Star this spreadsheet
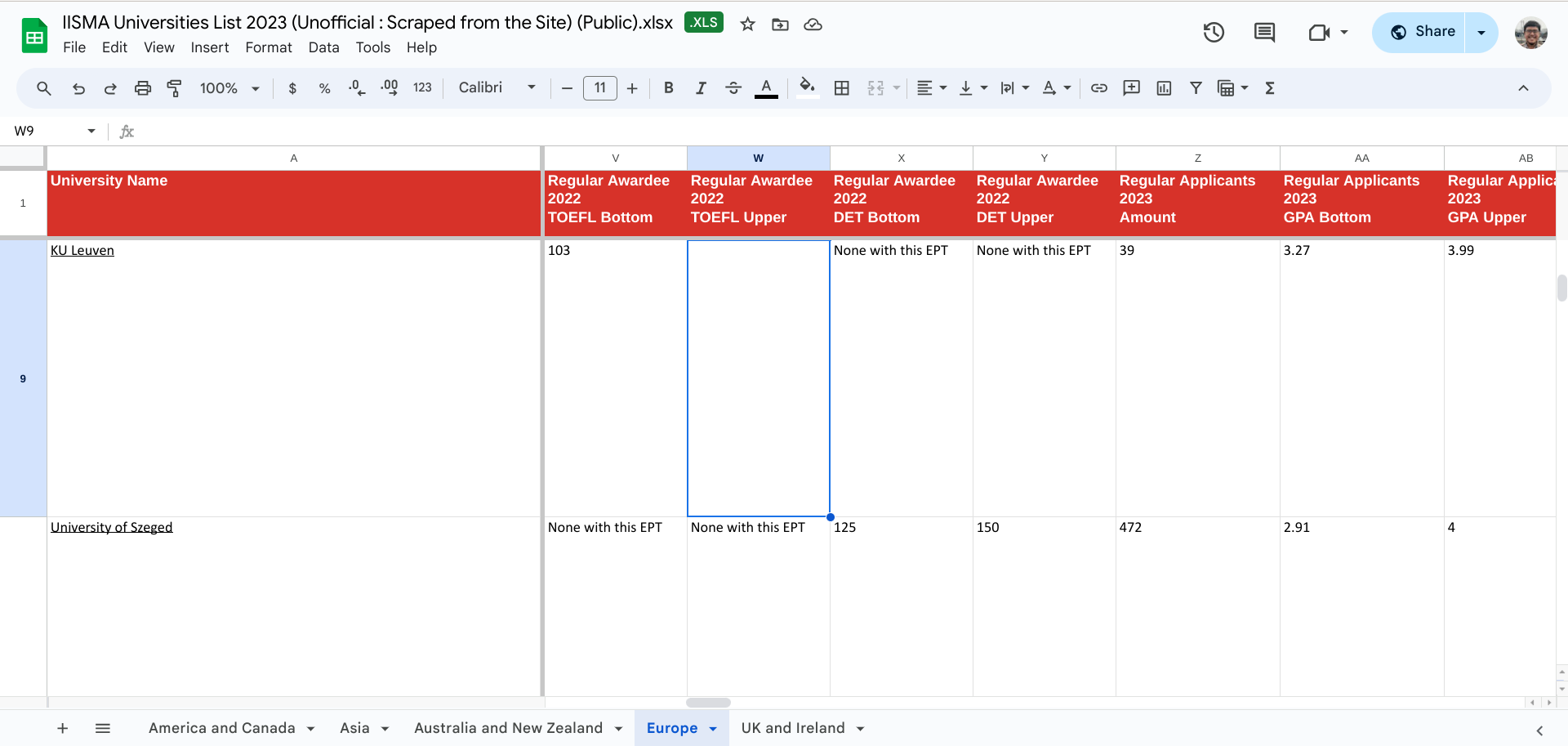The width and height of the screenshot is (1568, 746). tap(747, 25)
